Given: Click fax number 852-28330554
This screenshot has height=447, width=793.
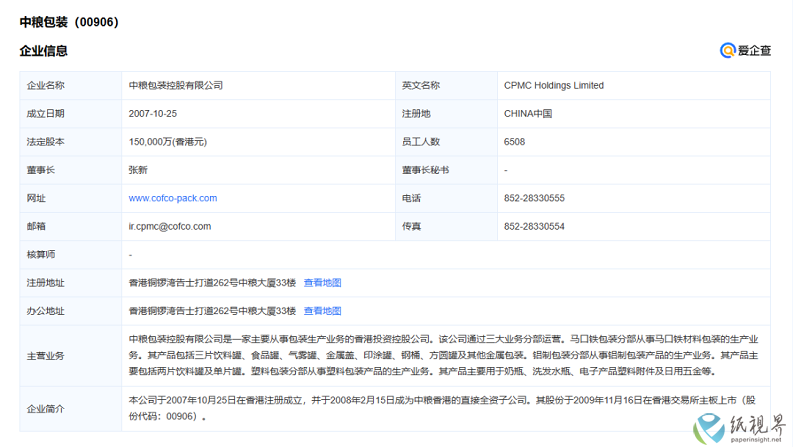Looking at the screenshot, I should (x=534, y=227).
